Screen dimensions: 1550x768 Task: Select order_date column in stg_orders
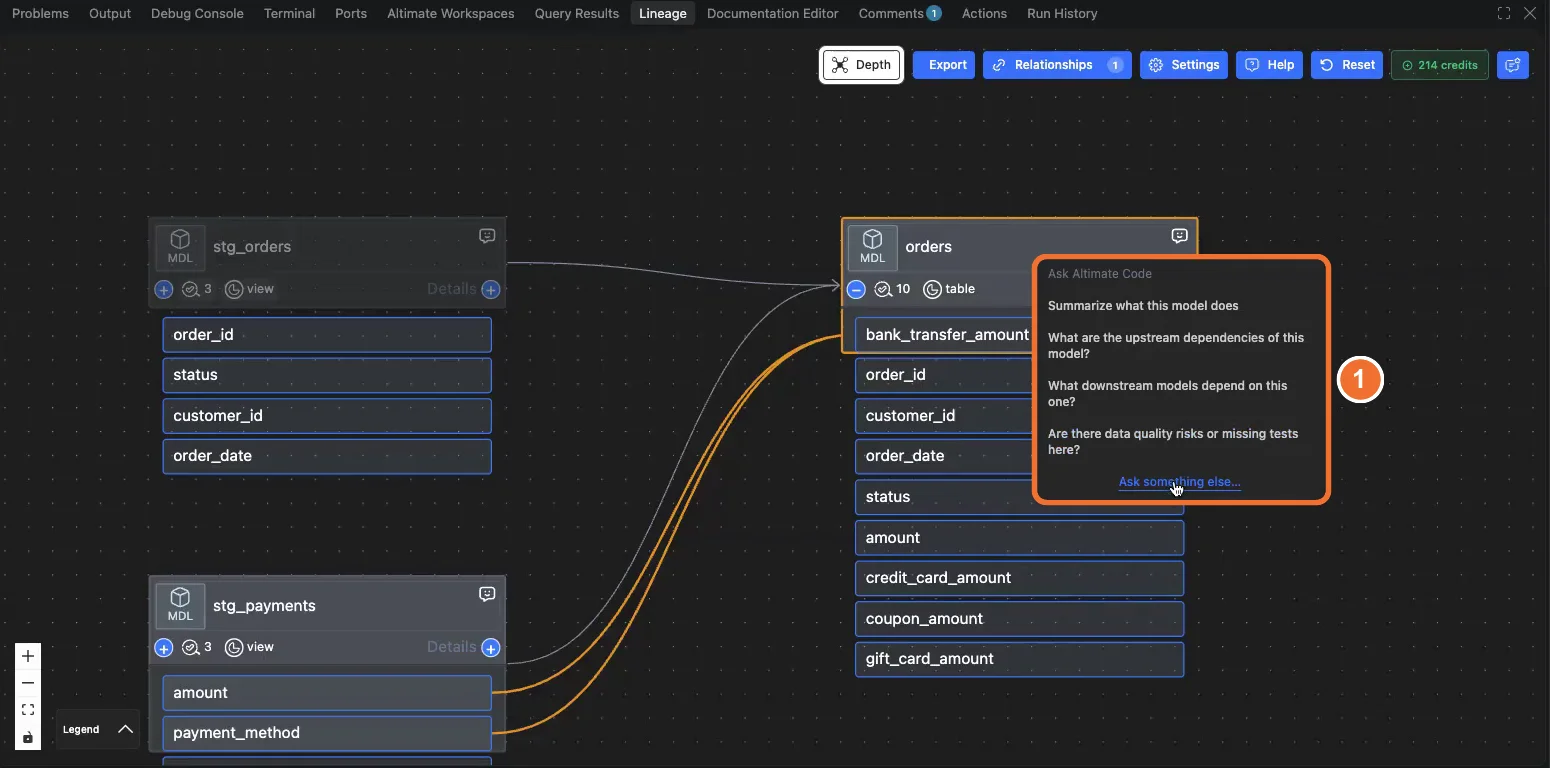pos(327,456)
